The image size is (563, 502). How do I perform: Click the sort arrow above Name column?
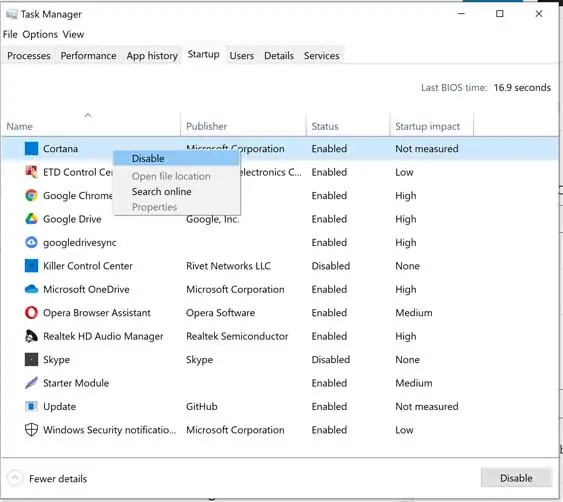click(x=88, y=115)
